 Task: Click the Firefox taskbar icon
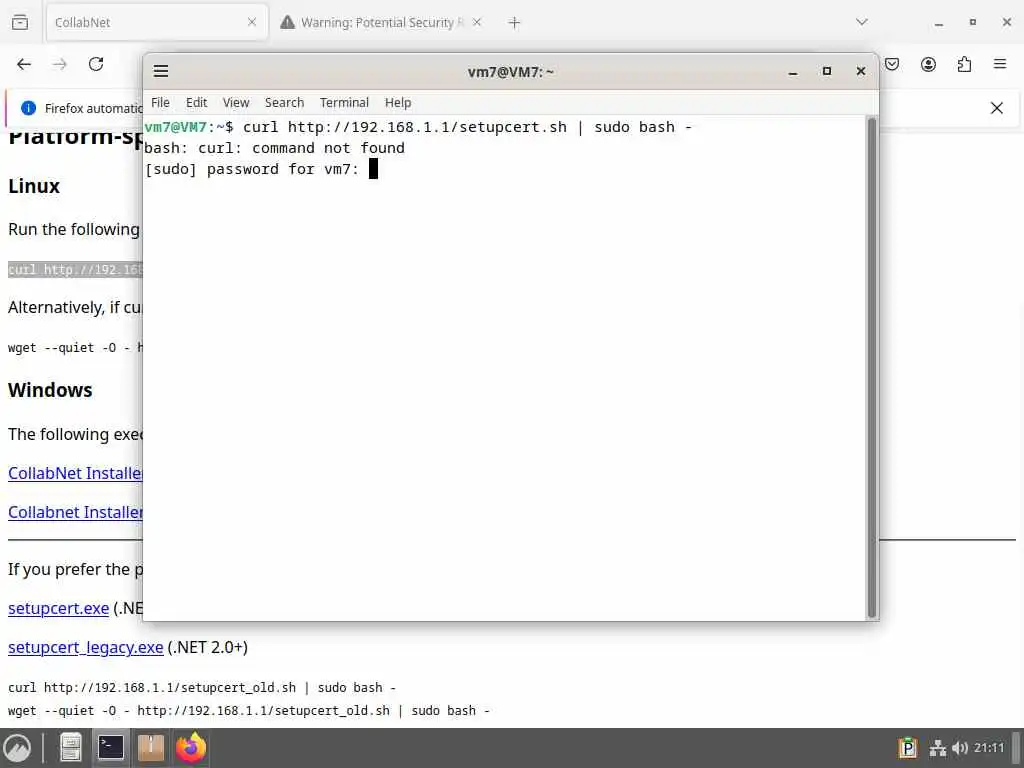pyautogui.click(x=191, y=748)
